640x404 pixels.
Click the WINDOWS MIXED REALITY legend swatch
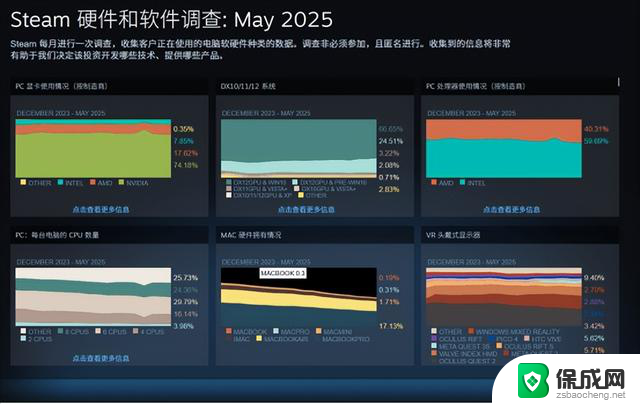click(x=471, y=331)
